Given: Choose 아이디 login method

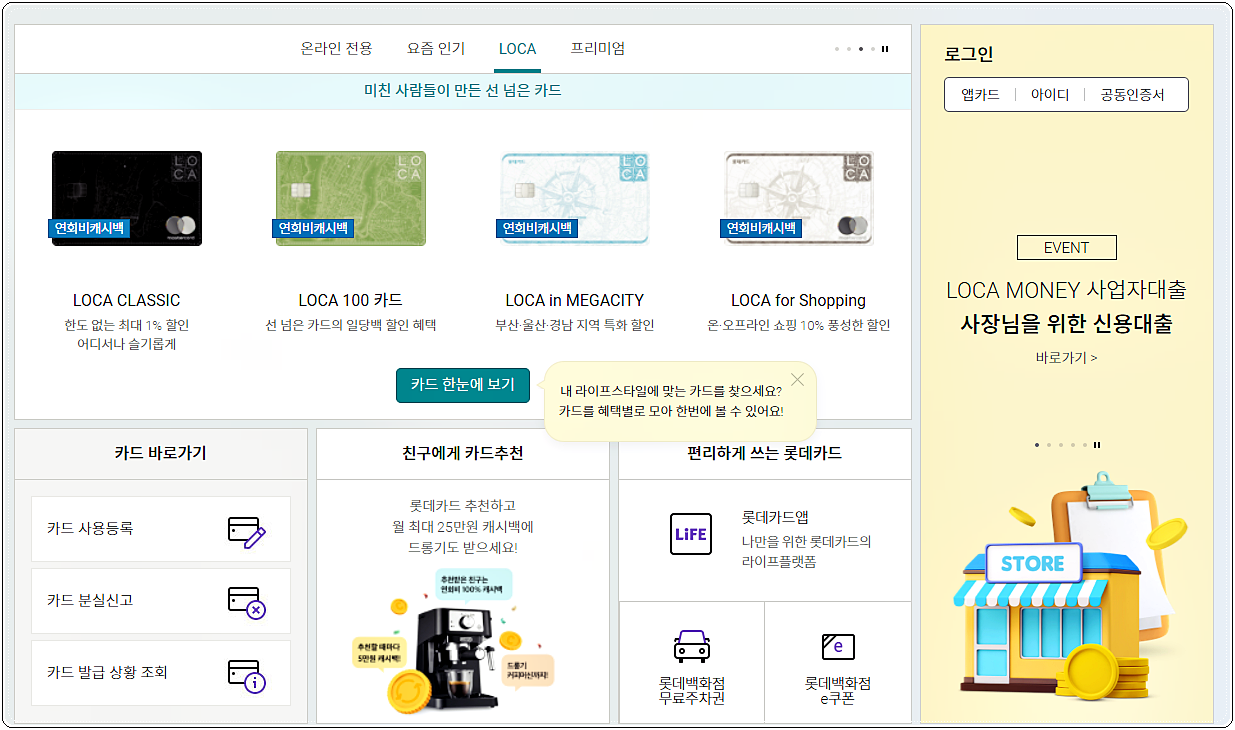Looking at the screenshot, I should pos(1050,95).
